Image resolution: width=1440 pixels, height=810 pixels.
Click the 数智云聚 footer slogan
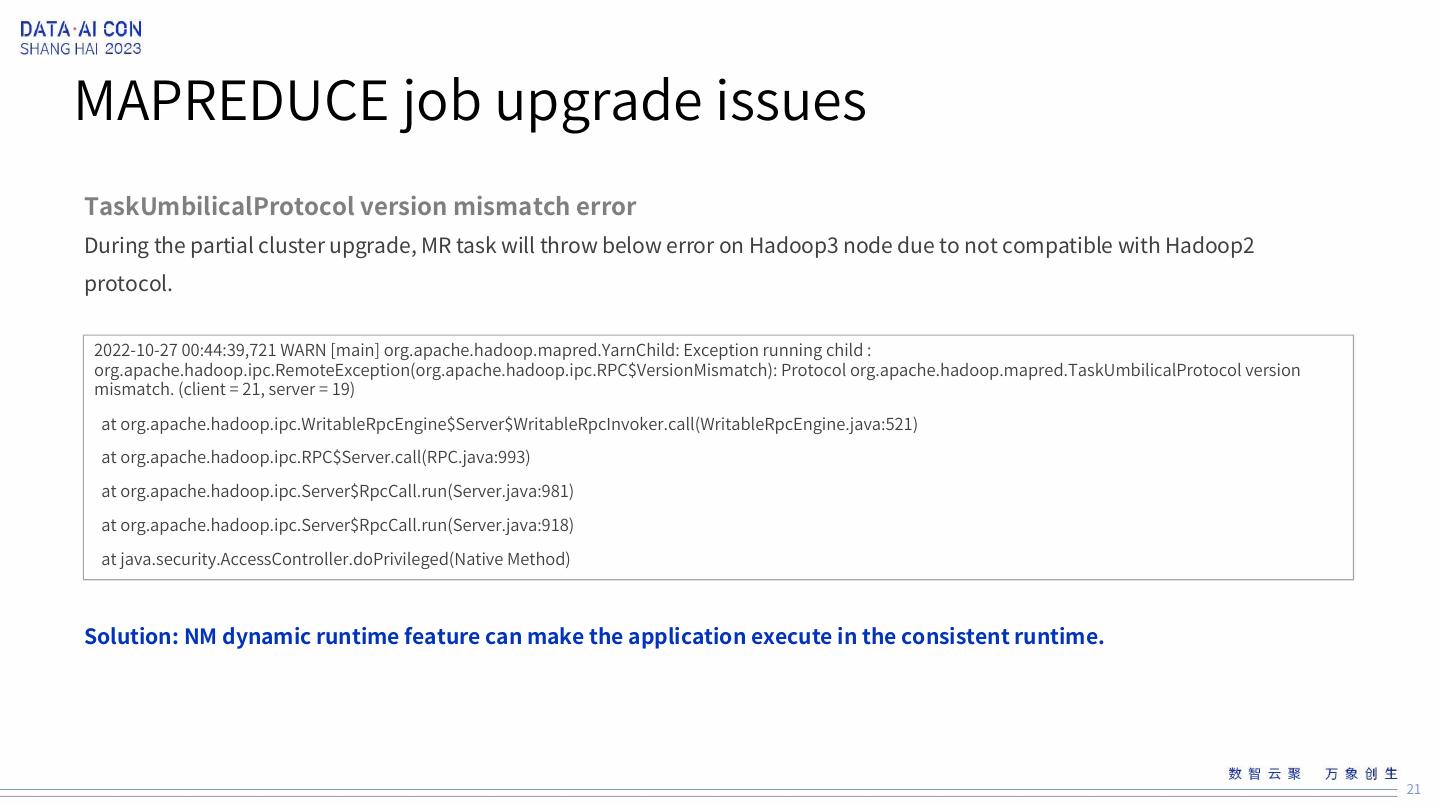(1265, 774)
